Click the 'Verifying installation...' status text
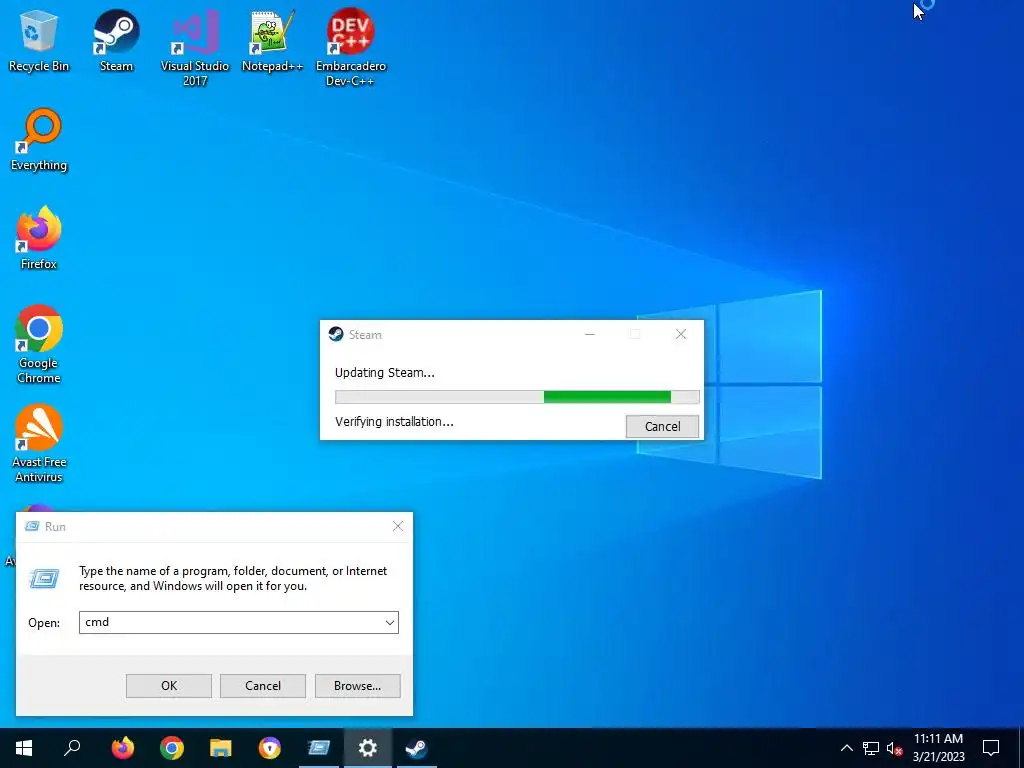The width and height of the screenshot is (1024, 768). [394, 422]
